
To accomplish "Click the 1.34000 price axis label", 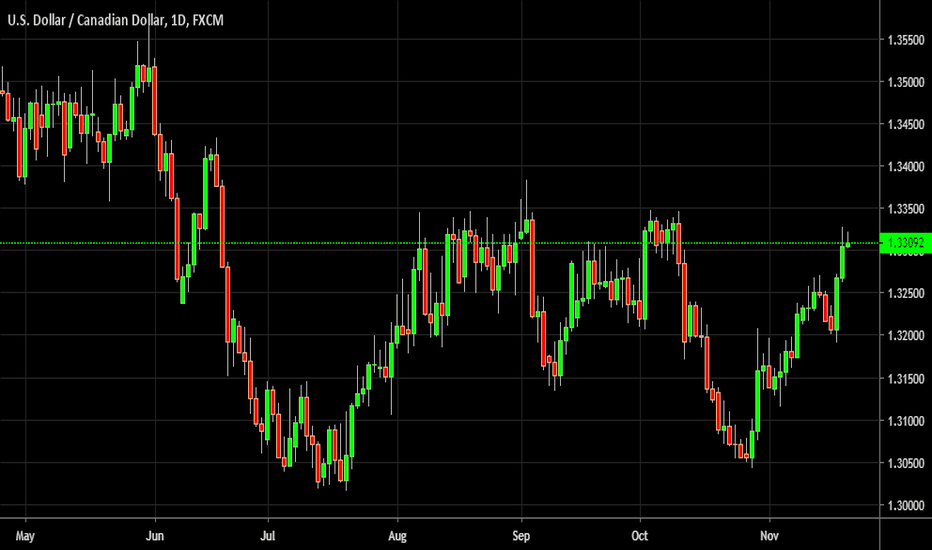I will point(906,167).
